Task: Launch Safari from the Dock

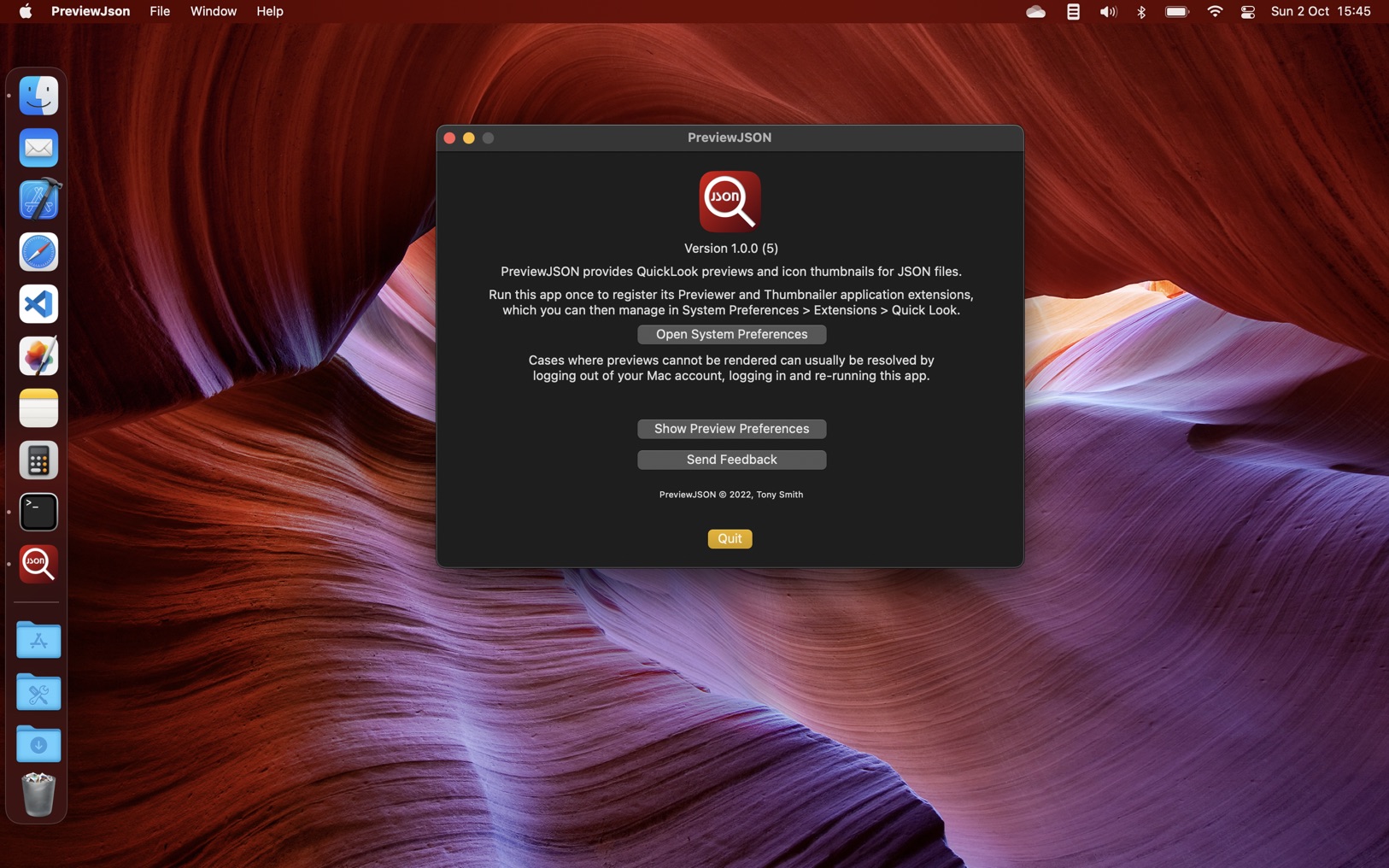Action: (38, 252)
